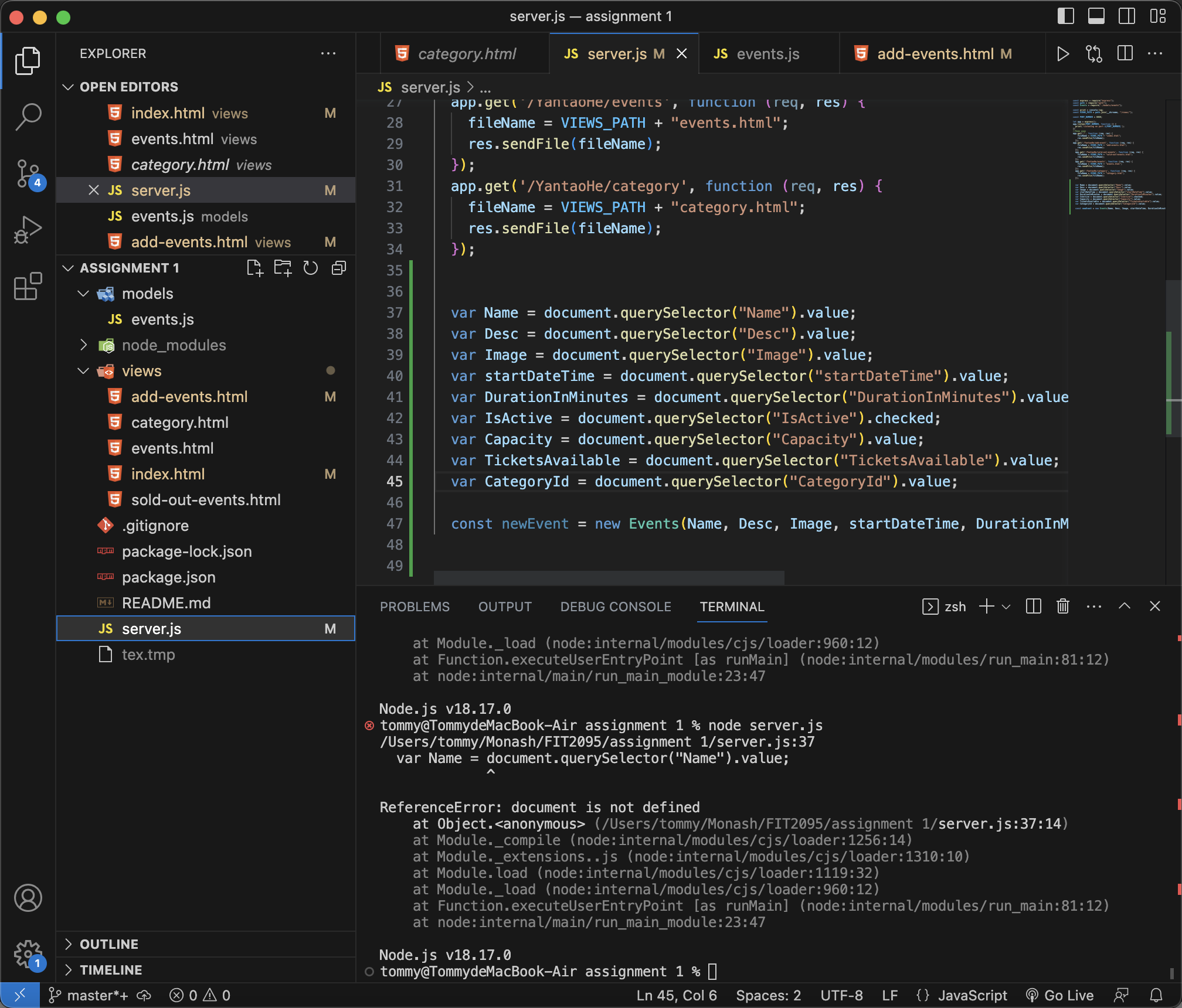Open terminal panel More Actions ellipsis
The width and height of the screenshot is (1182, 1008).
click(x=1094, y=607)
